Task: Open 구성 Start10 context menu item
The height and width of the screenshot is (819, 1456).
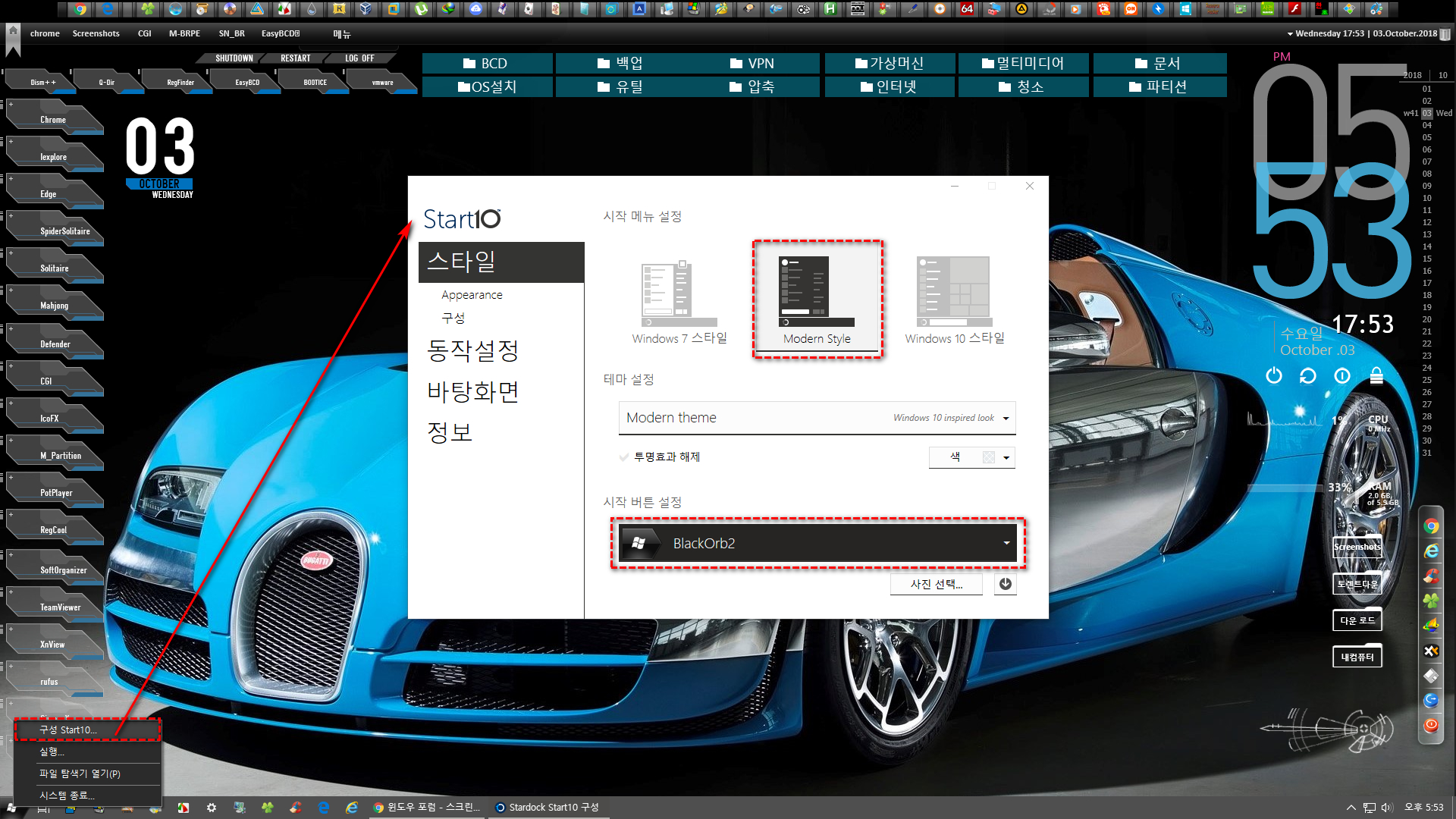Action: [87, 729]
